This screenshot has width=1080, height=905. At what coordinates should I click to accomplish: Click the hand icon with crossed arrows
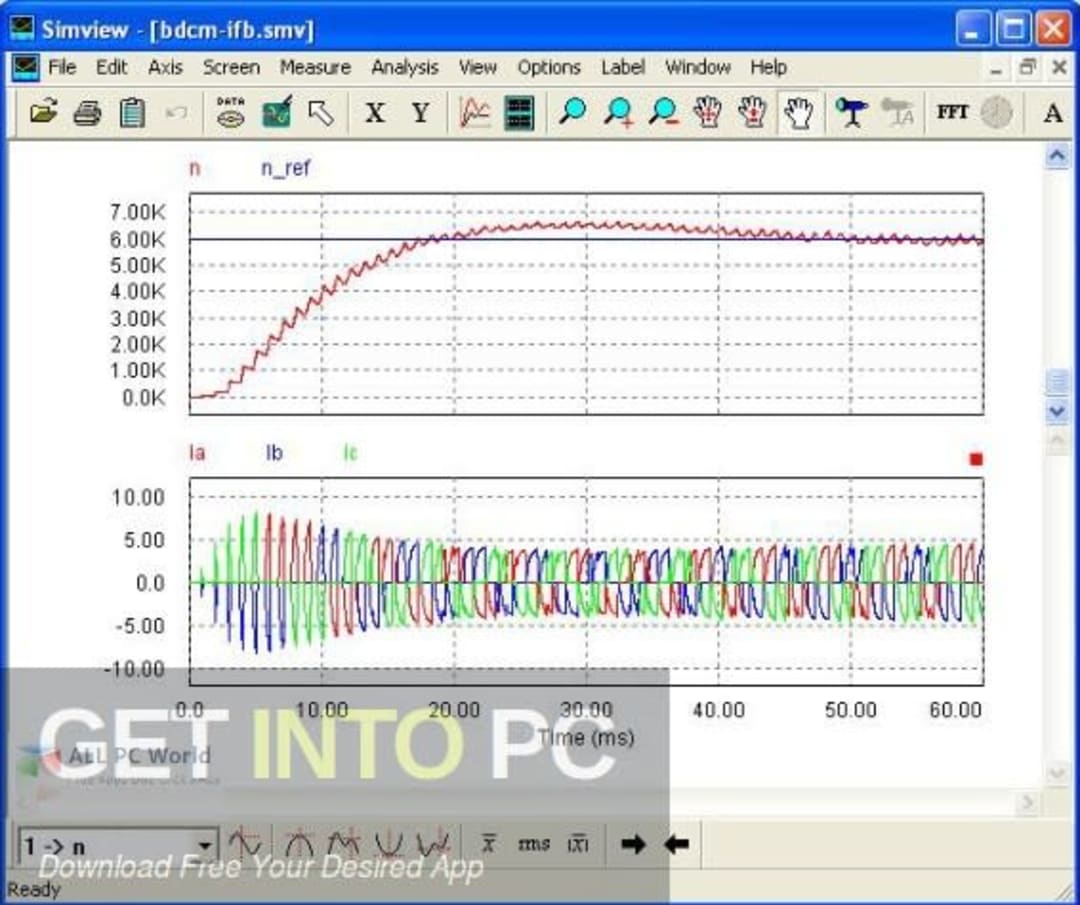pyautogui.click(x=707, y=112)
